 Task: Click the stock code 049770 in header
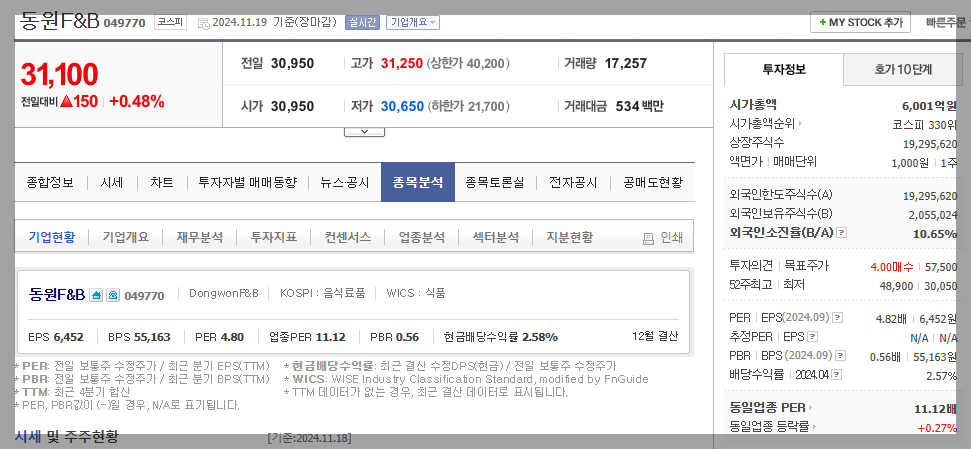124,24
